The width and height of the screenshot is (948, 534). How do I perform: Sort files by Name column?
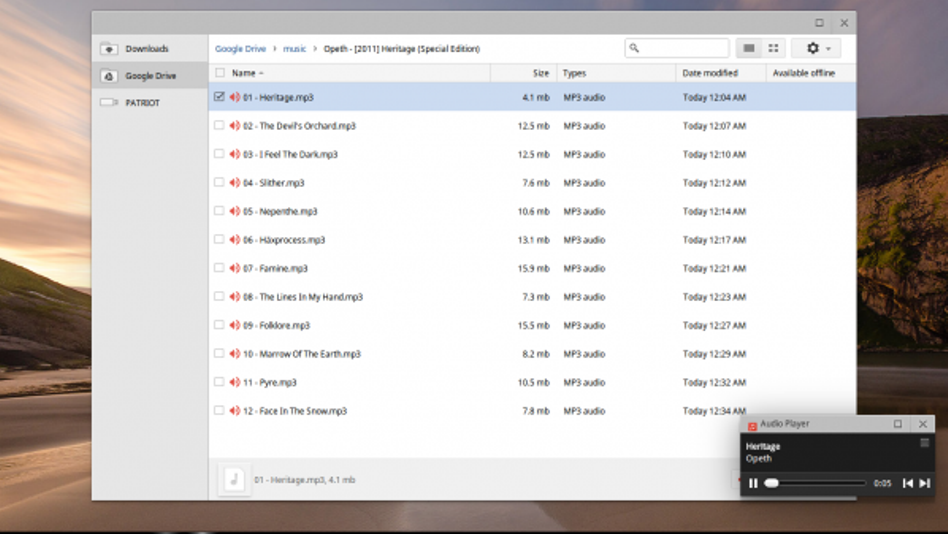244,73
